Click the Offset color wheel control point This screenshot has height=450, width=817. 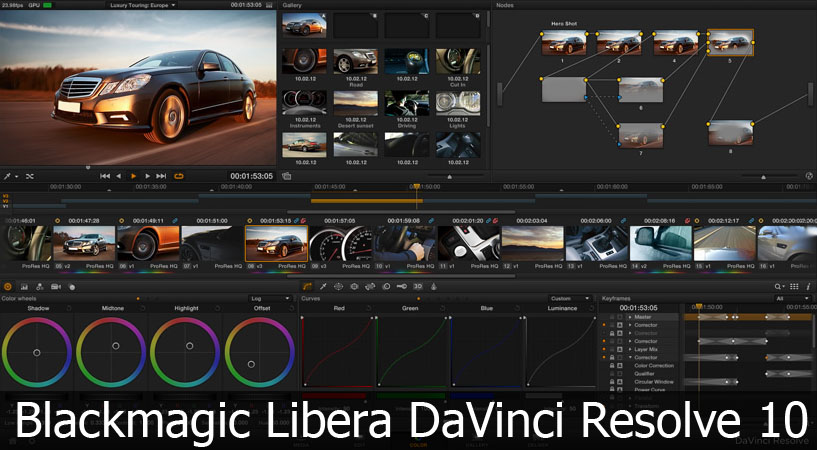(252, 364)
